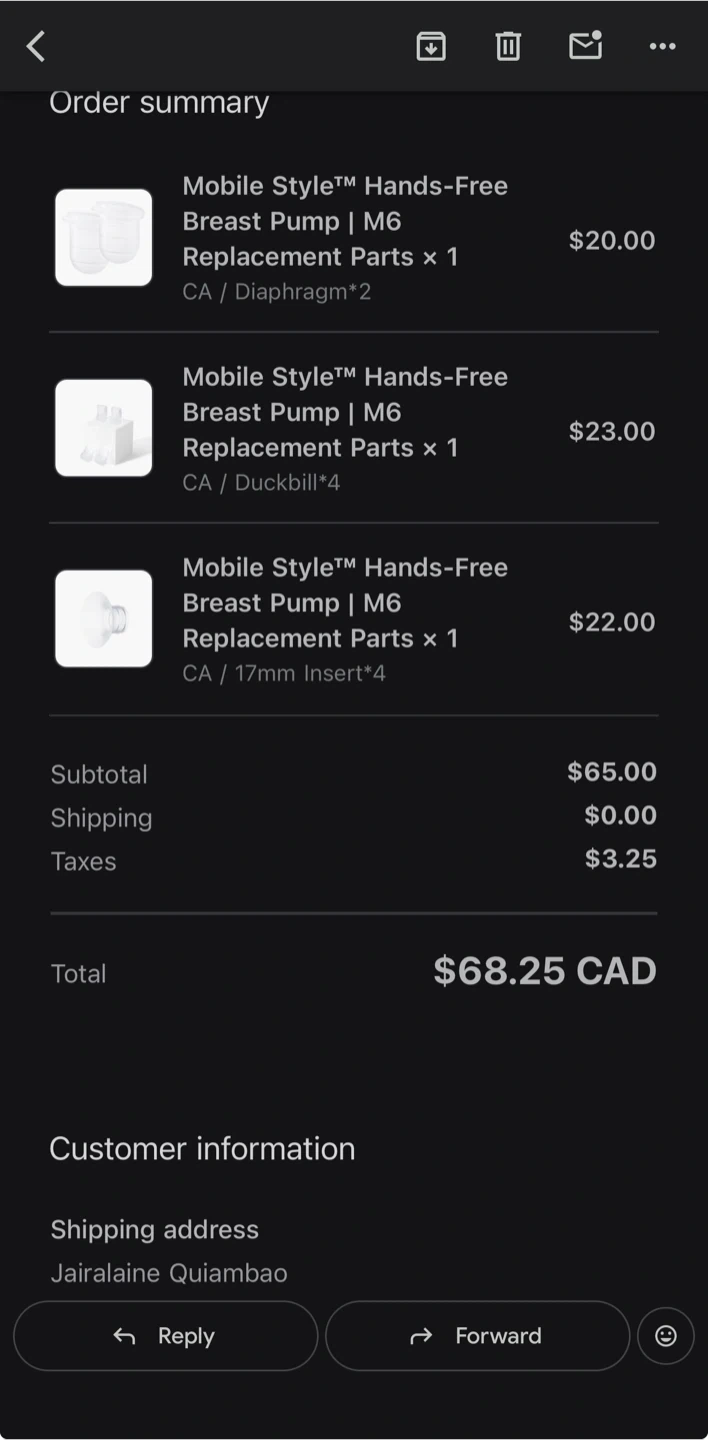Mark email as unread
The height and width of the screenshot is (1440, 708).
586,46
